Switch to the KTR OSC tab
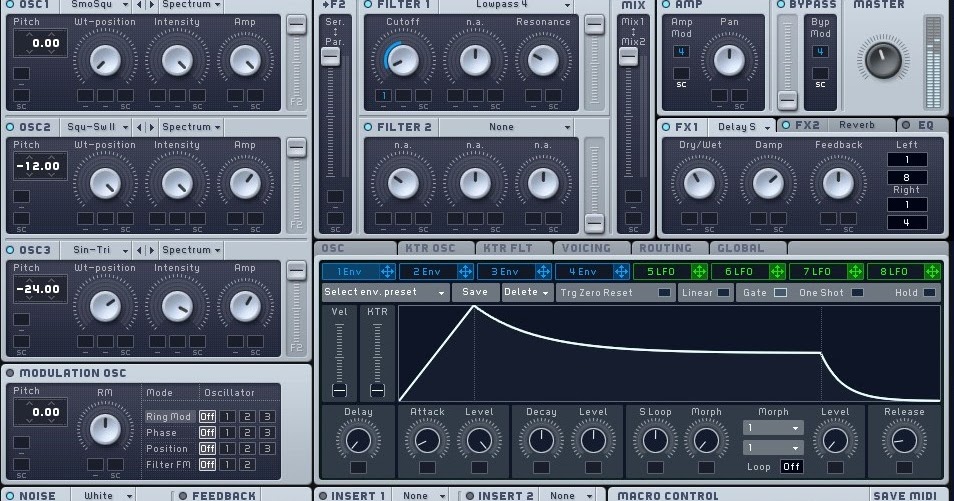Screen dimensions: 954x501 pos(436,248)
